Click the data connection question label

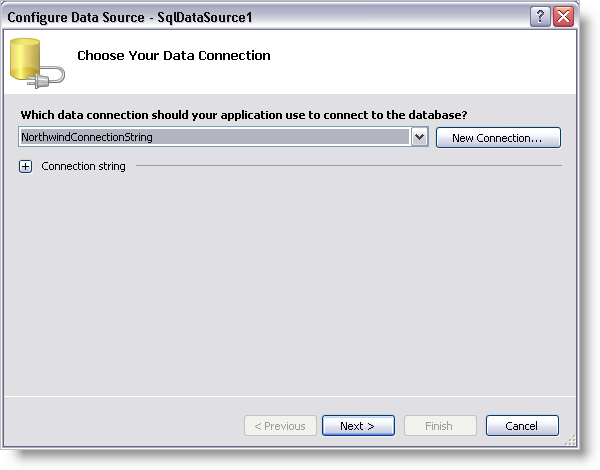244,116
